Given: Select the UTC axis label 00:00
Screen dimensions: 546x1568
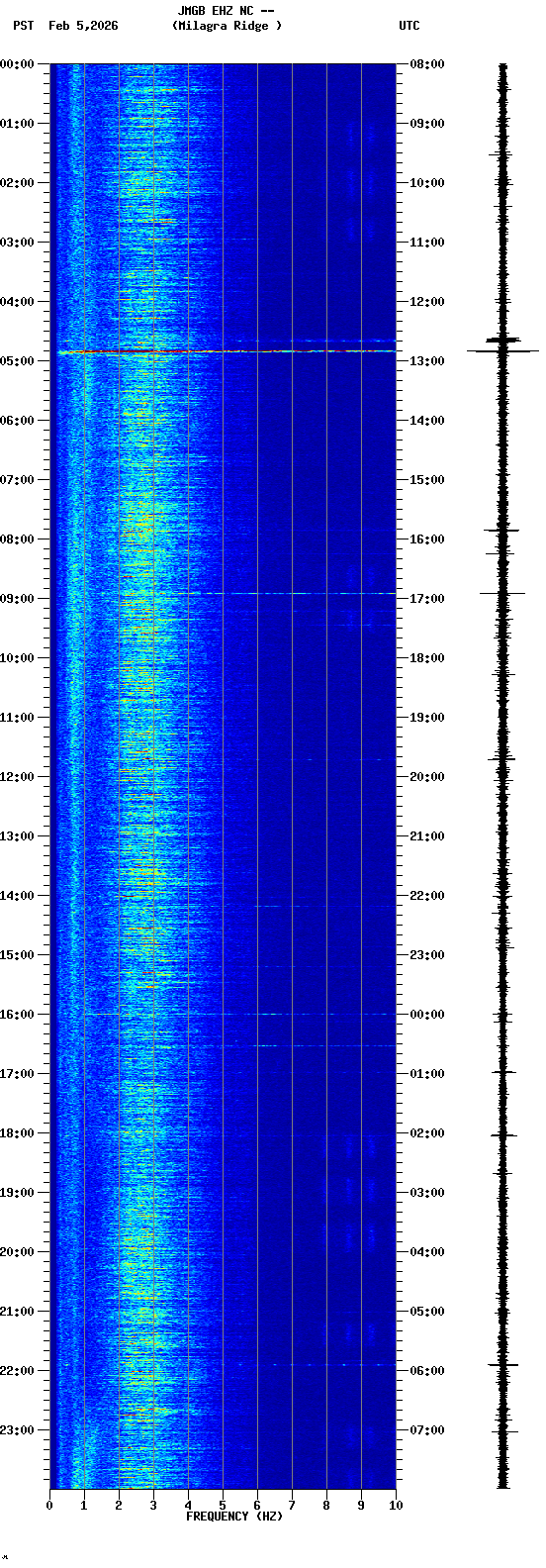Looking at the screenshot, I should [x=427, y=1015].
